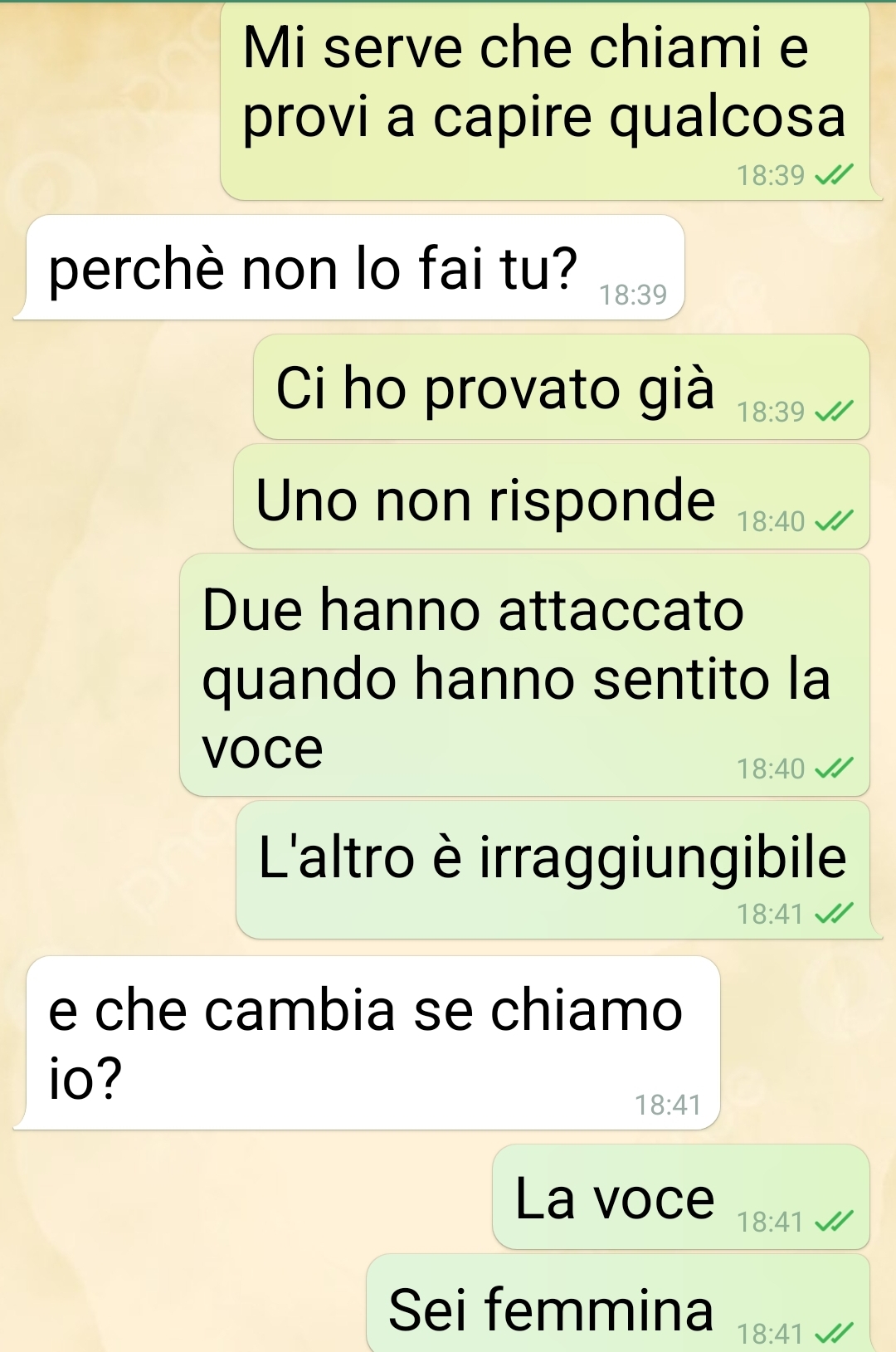Tap 18:39 timestamp on first green message
The height and width of the screenshot is (1352, 896).
pos(771,175)
